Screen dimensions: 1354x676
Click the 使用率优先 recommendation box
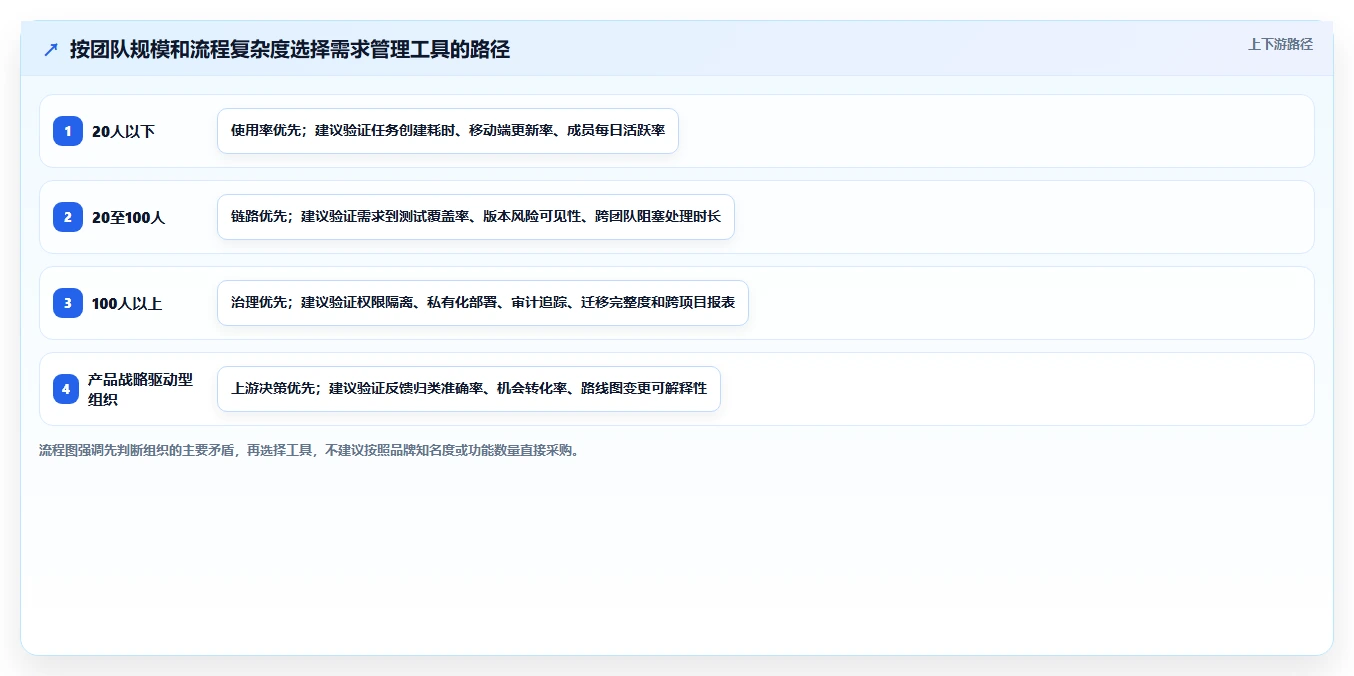click(448, 131)
